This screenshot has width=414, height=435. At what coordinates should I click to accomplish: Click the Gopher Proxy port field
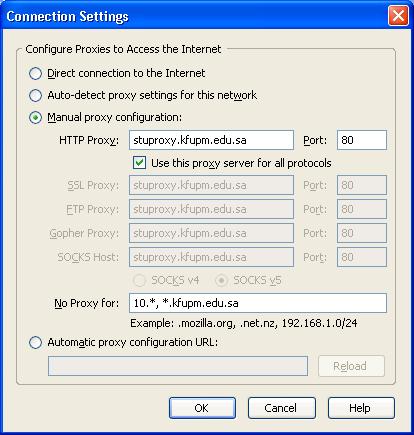point(362,233)
